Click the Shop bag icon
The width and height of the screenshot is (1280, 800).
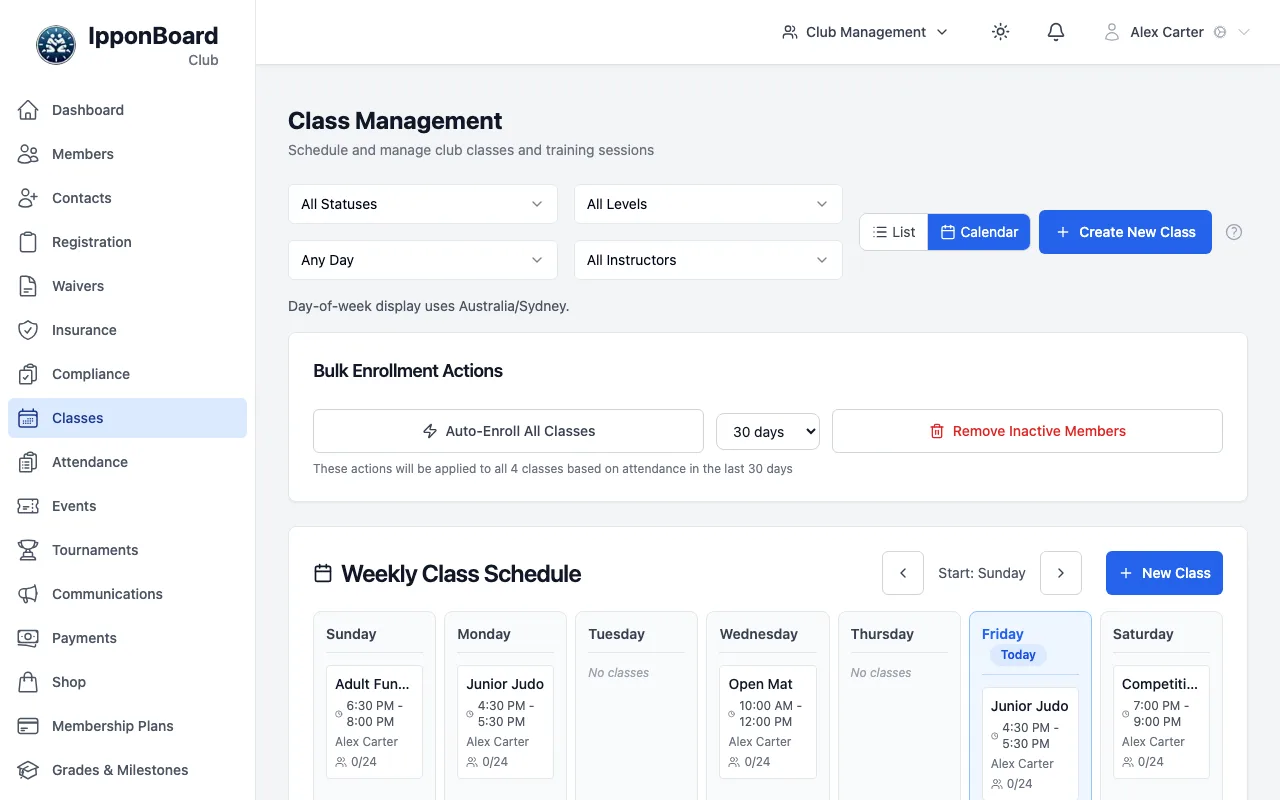tap(28, 682)
